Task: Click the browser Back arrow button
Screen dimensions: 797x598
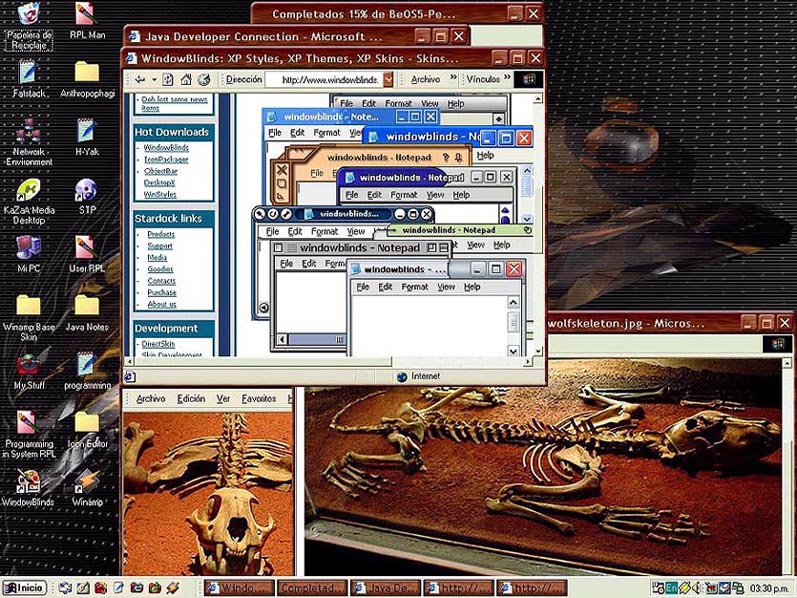Action: click(140, 80)
